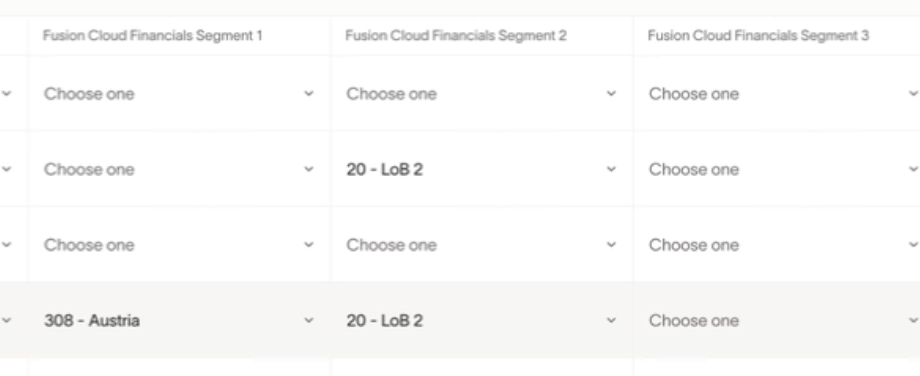Image resolution: width=920 pixels, height=376 pixels.
Task: Change '20 - LoB 2' in the highlighted row
Action: click(482, 320)
